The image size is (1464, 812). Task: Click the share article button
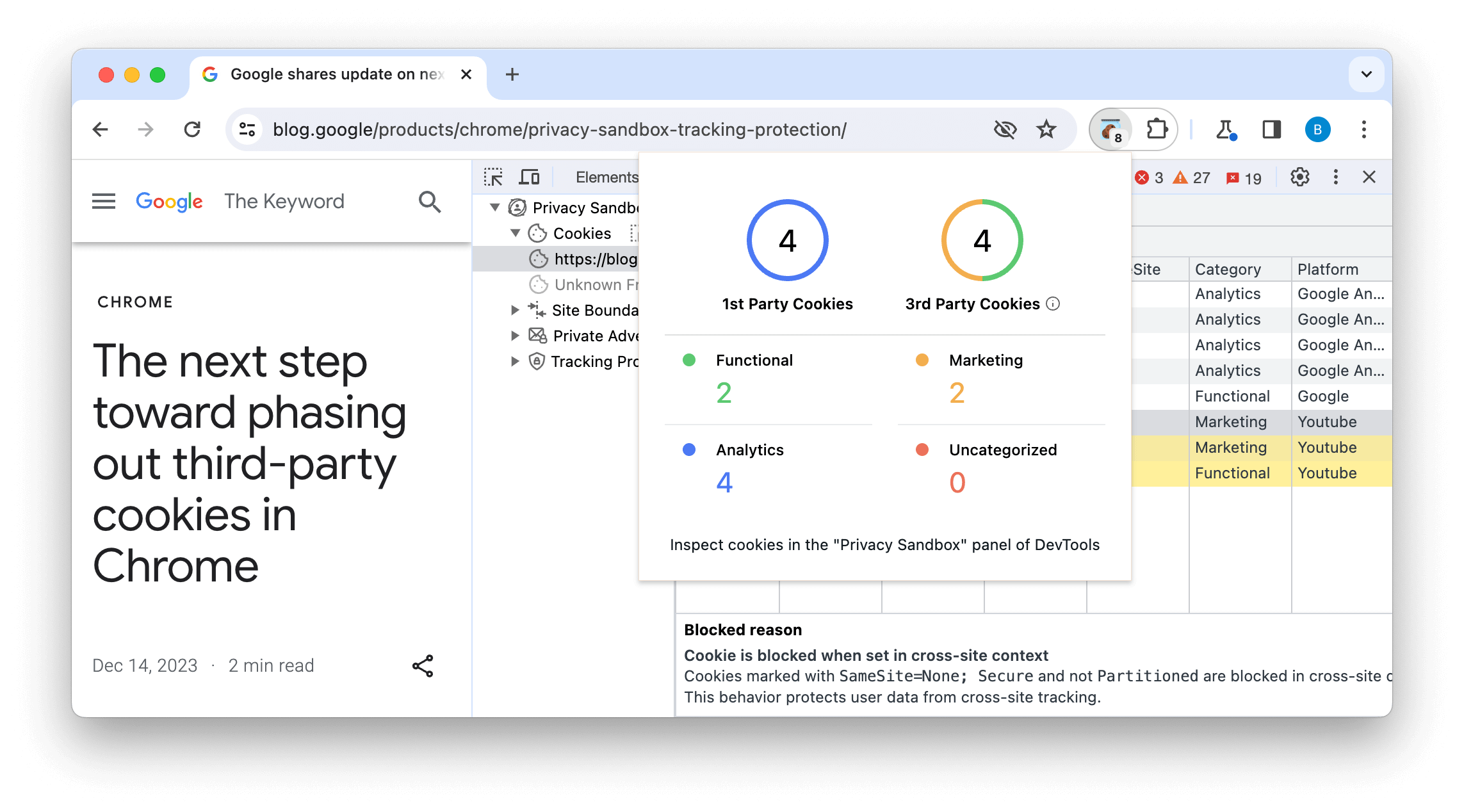pyautogui.click(x=422, y=666)
